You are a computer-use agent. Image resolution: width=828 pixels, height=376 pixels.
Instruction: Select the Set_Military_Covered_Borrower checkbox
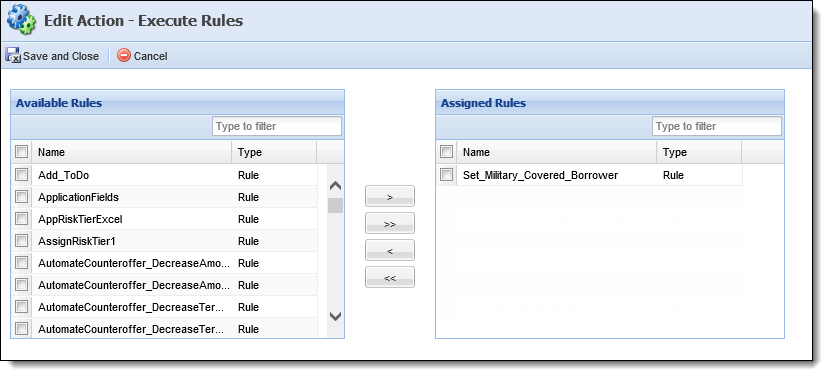tap(446, 175)
